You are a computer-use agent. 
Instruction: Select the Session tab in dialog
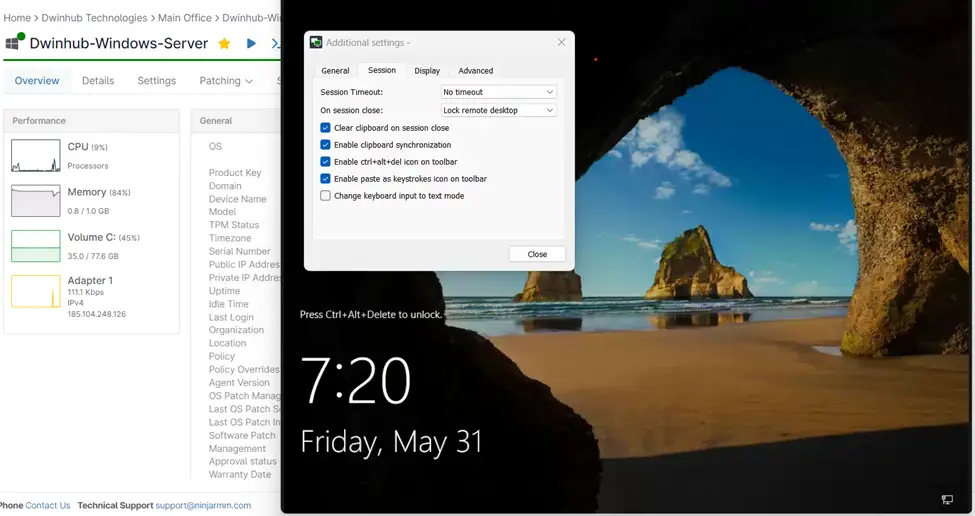click(382, 70)
